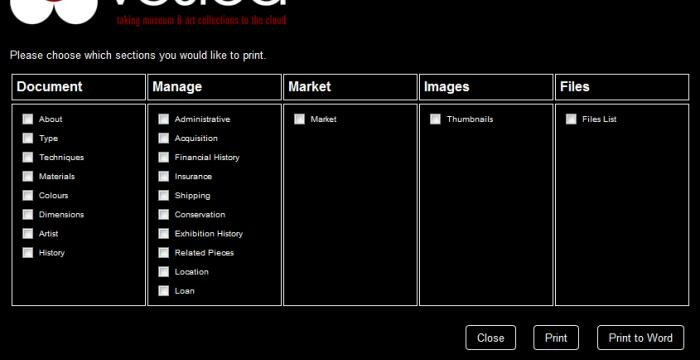Check the Location checkbox
700x360 pixels.
pyautogui.click(x=164, y=272)
